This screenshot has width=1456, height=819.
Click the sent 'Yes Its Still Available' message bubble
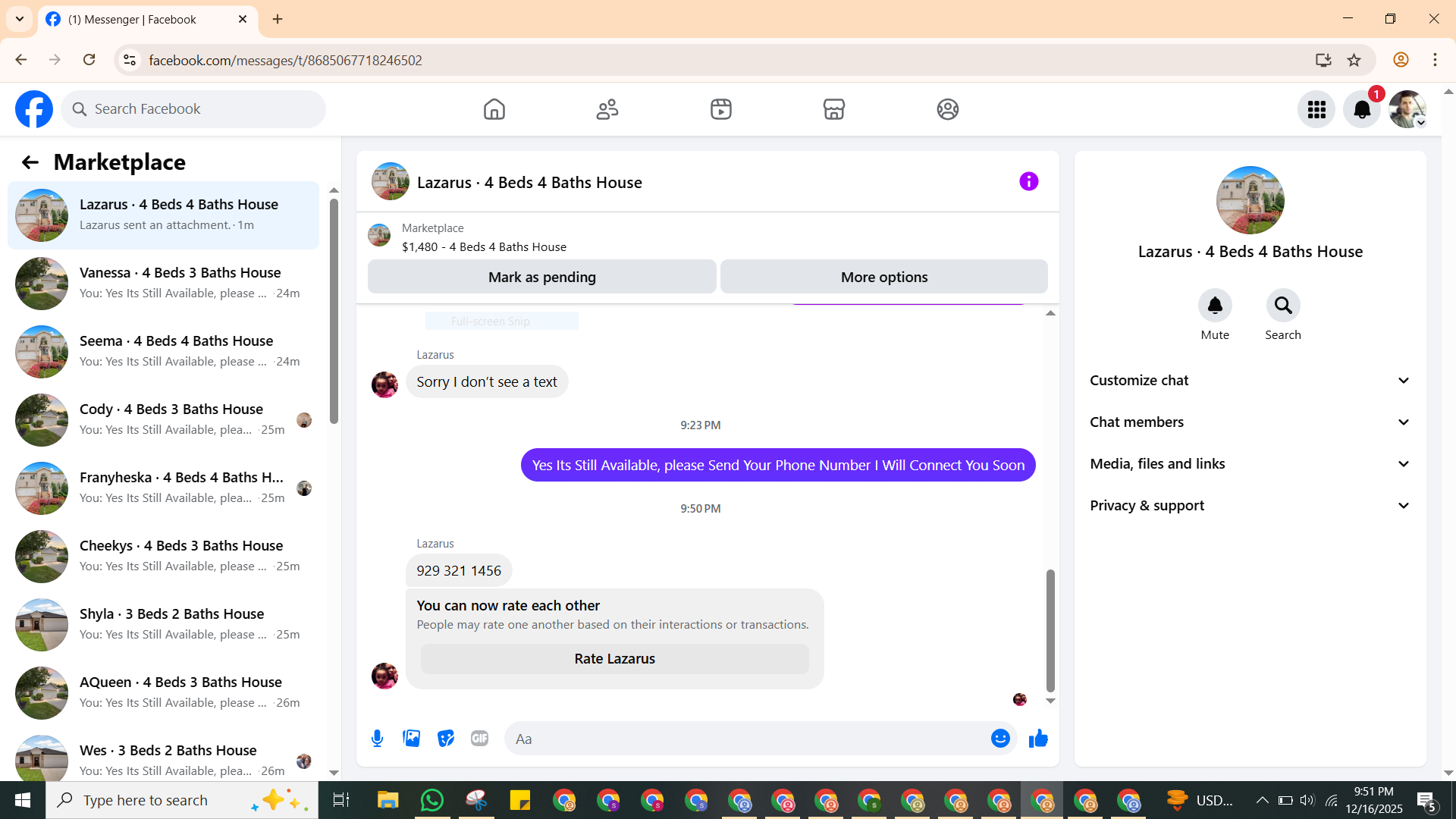click(x=778, y=465)
